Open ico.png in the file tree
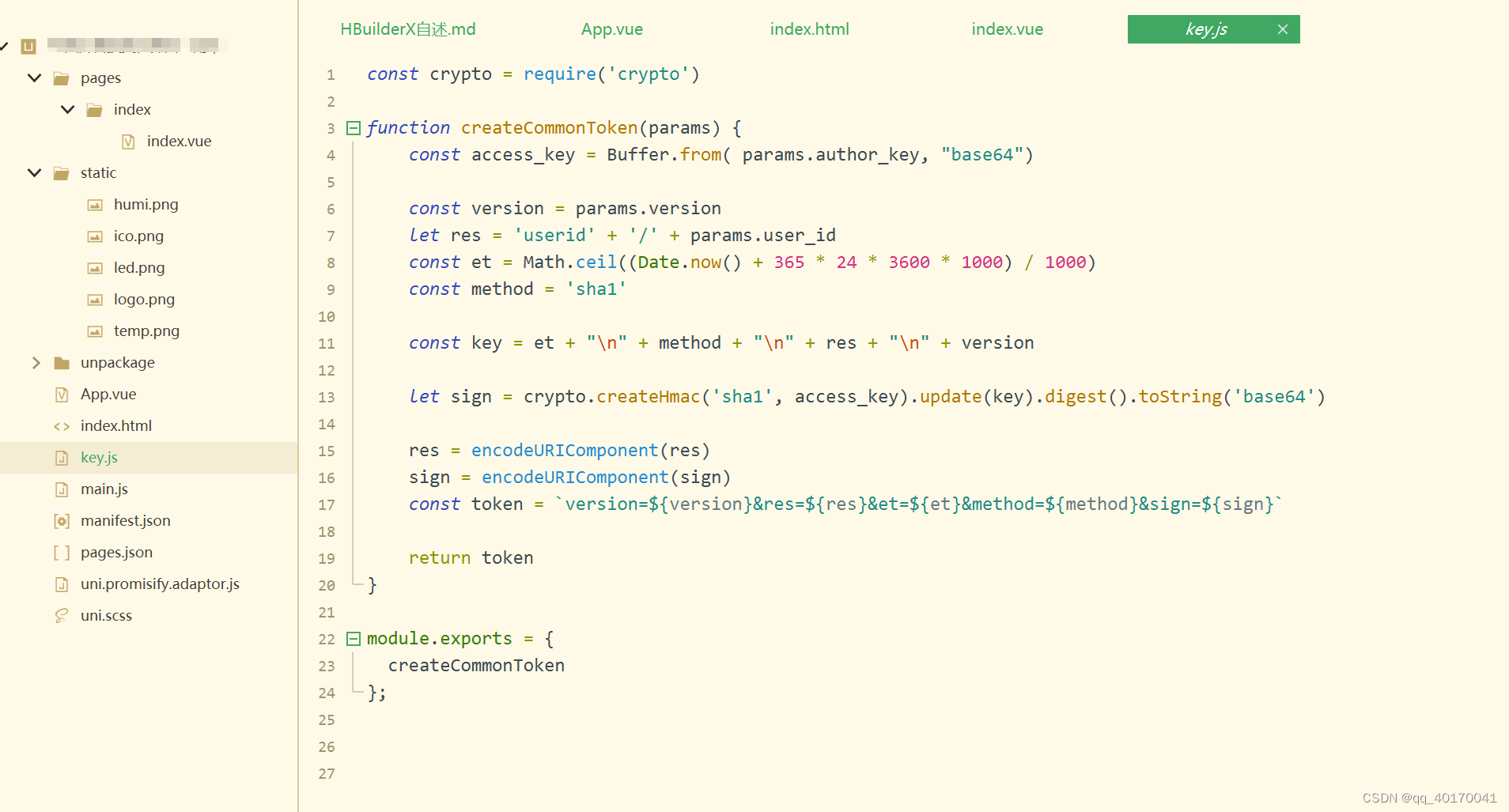This screenshot has height=812, width=1509. 138,236
